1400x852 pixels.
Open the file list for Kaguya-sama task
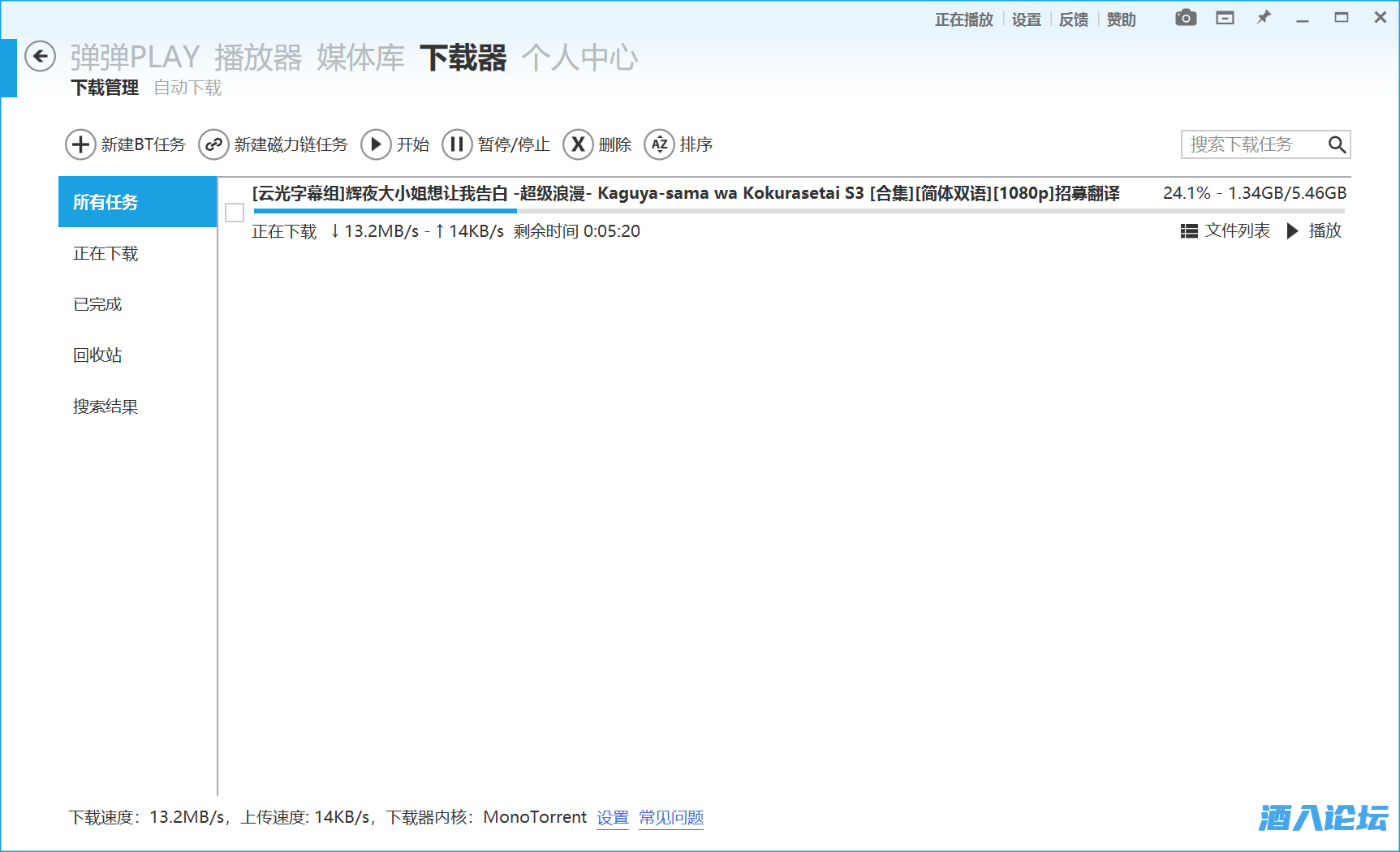coord(1226,231)
